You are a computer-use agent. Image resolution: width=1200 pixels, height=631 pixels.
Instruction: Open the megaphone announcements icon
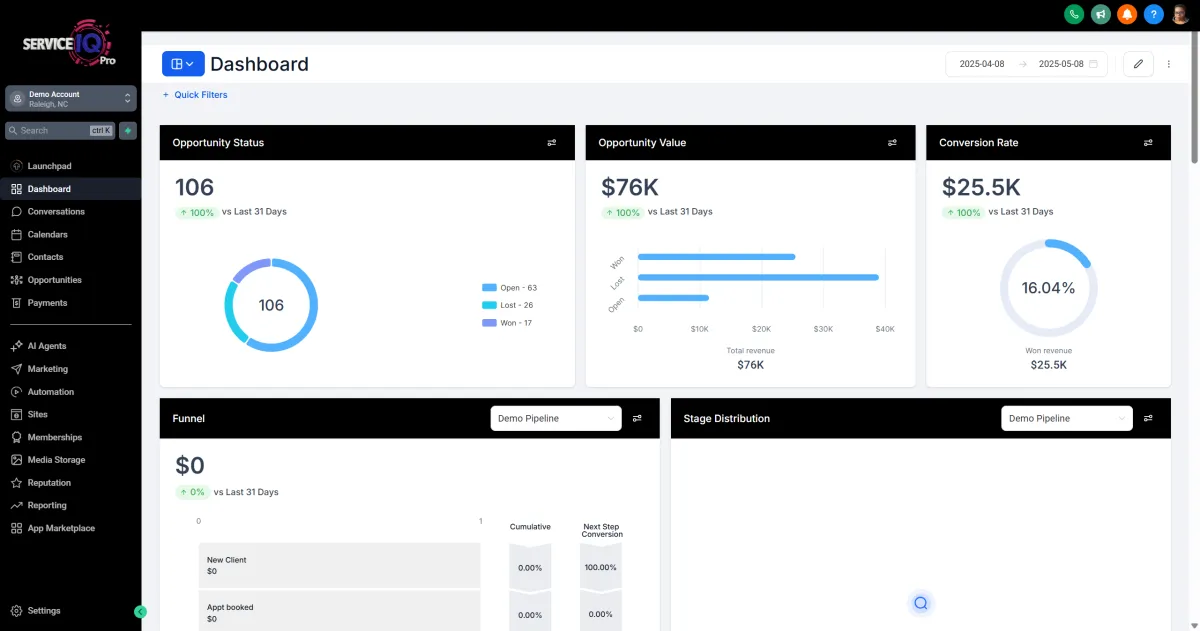[x=1101, y=14]
